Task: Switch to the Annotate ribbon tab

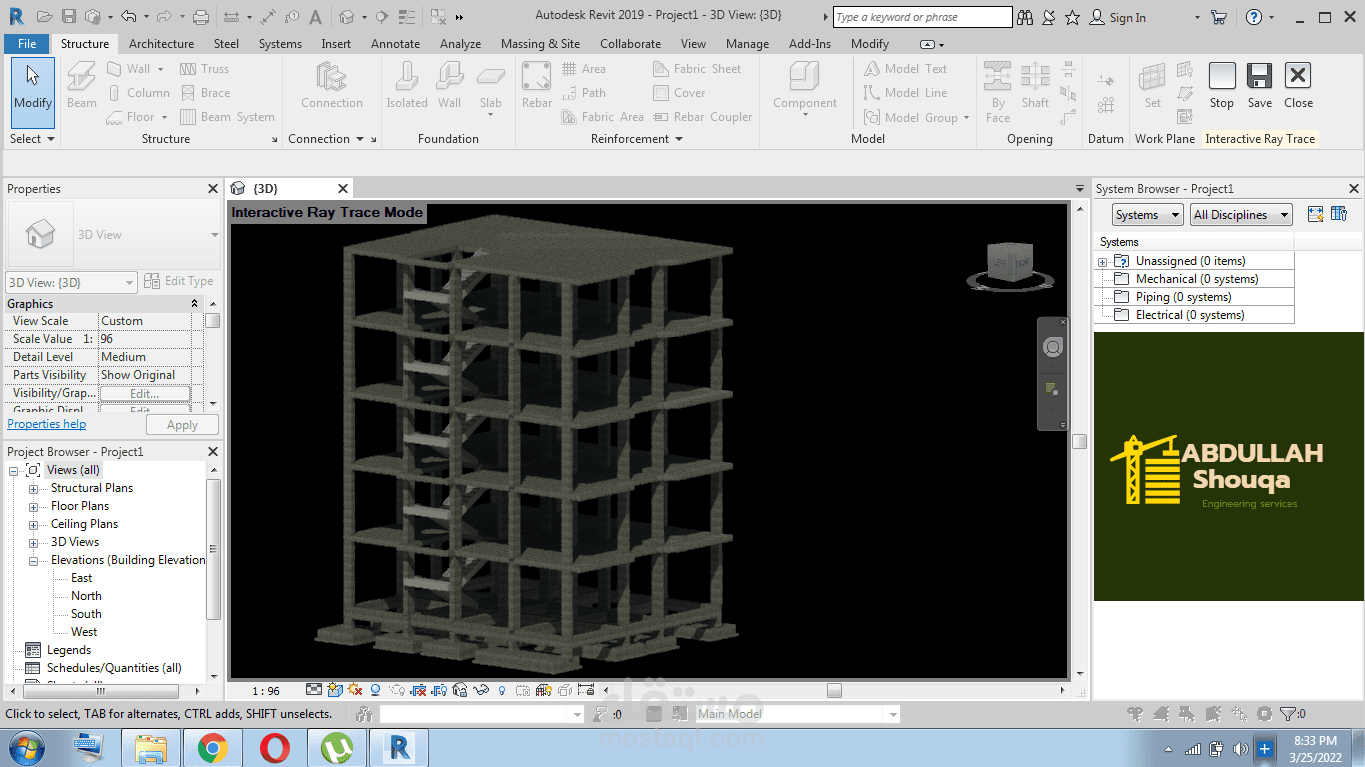Action: (x=395, y=43)
